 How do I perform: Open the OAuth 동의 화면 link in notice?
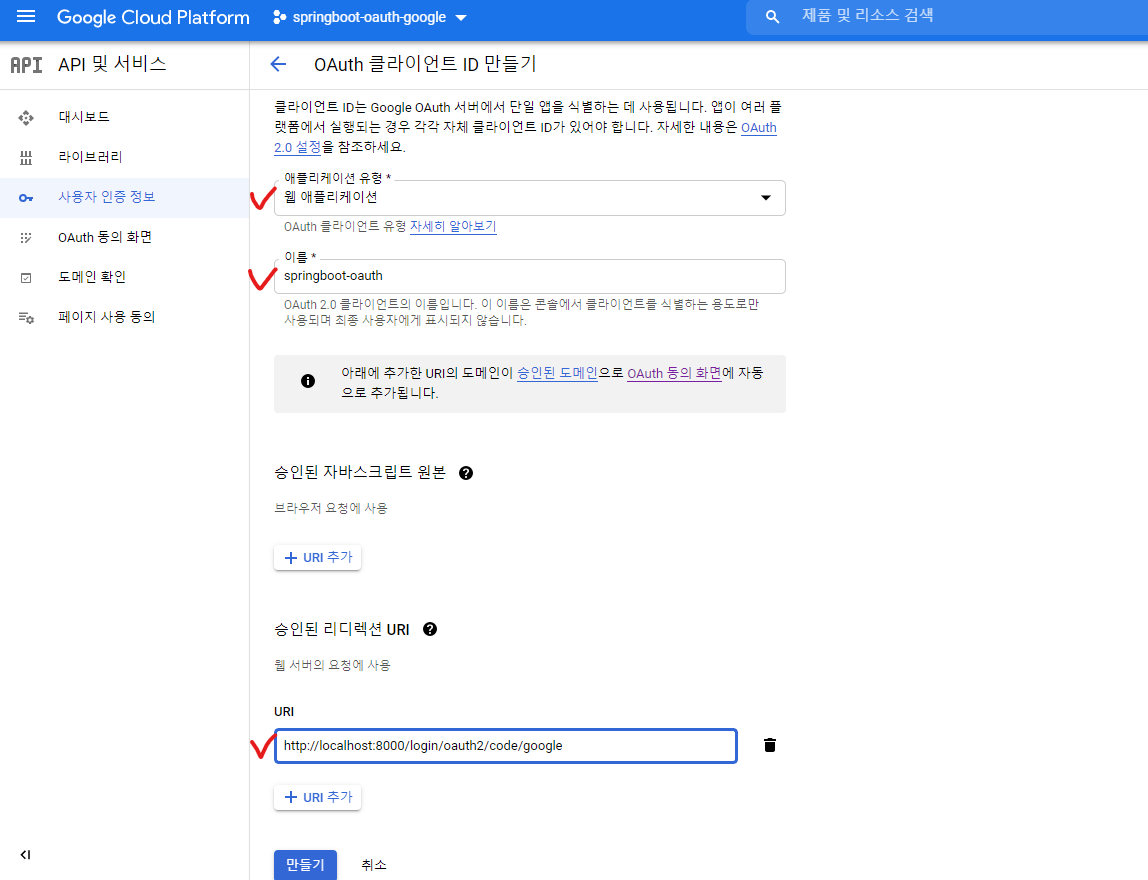pos(674,373)
